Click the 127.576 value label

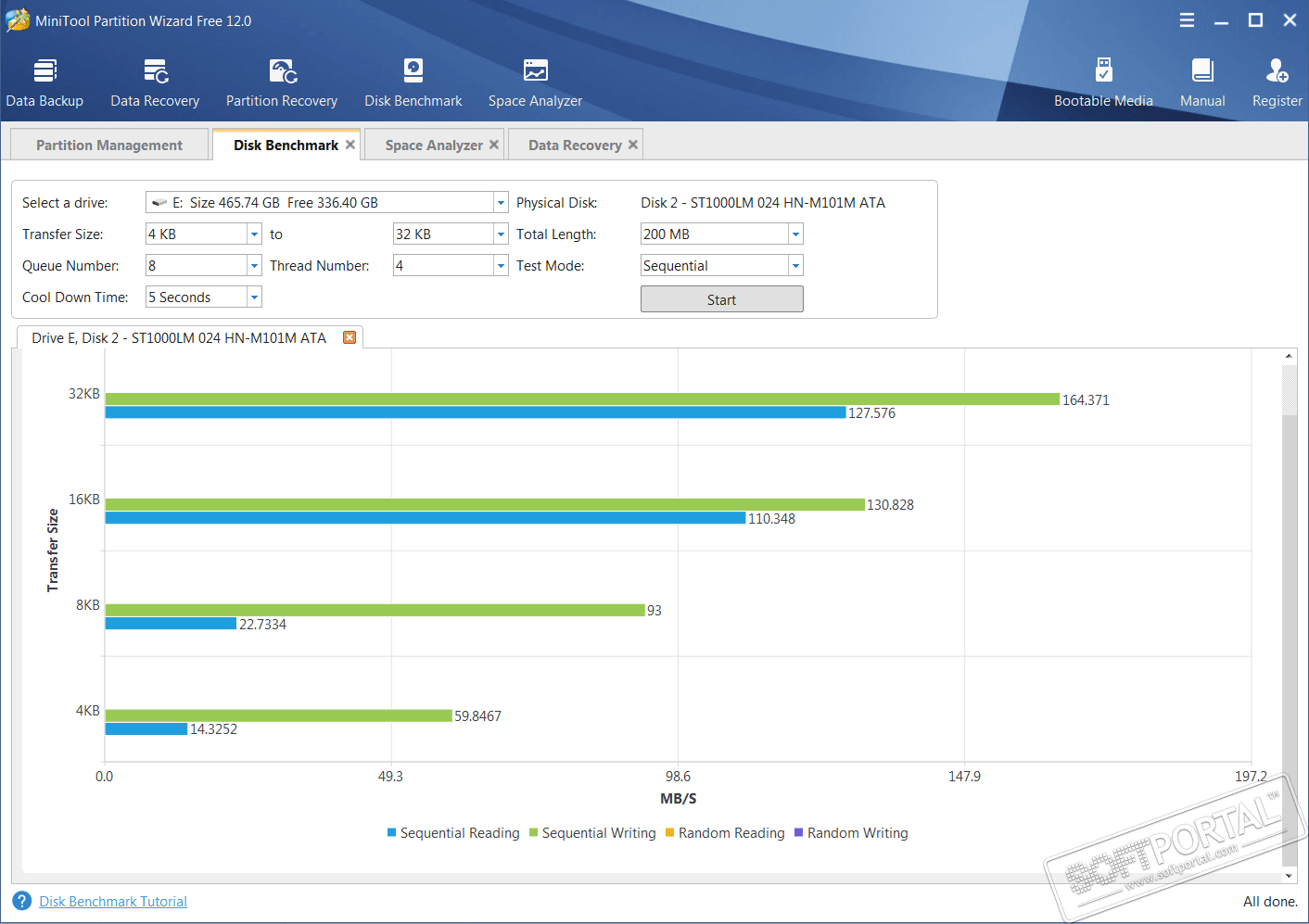tap(872, 413)
